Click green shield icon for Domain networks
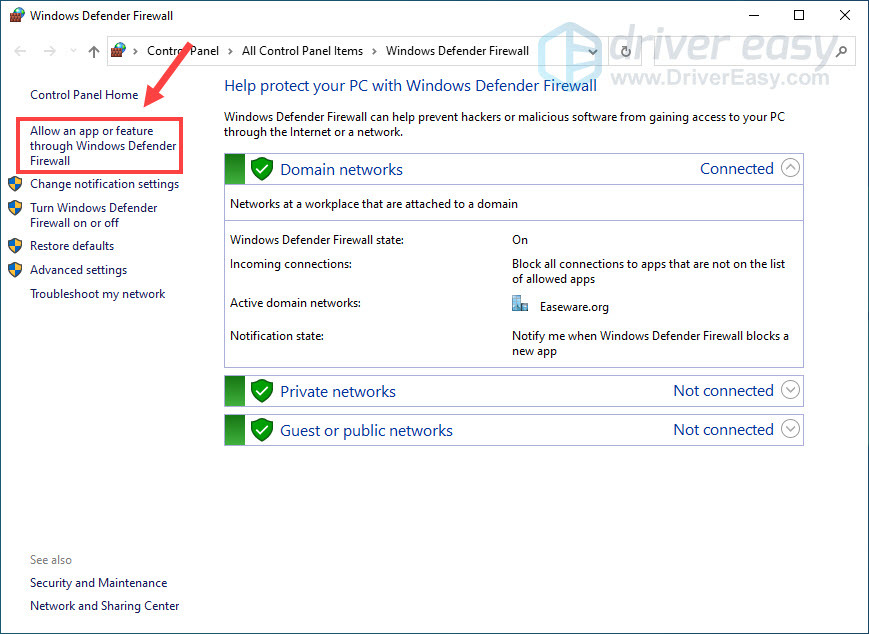This screenshot has width=869, height=634. [x=262, y=168]
